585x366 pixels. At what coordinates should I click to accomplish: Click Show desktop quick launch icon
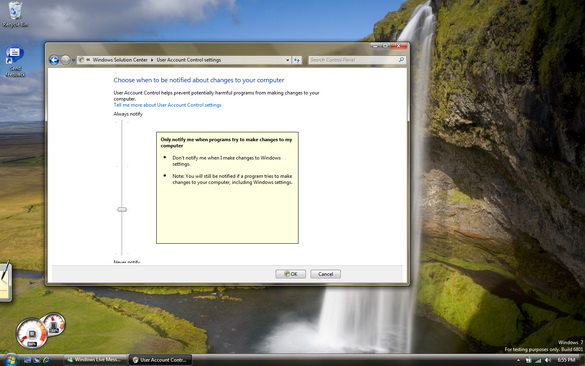click(x=27, y=360)
